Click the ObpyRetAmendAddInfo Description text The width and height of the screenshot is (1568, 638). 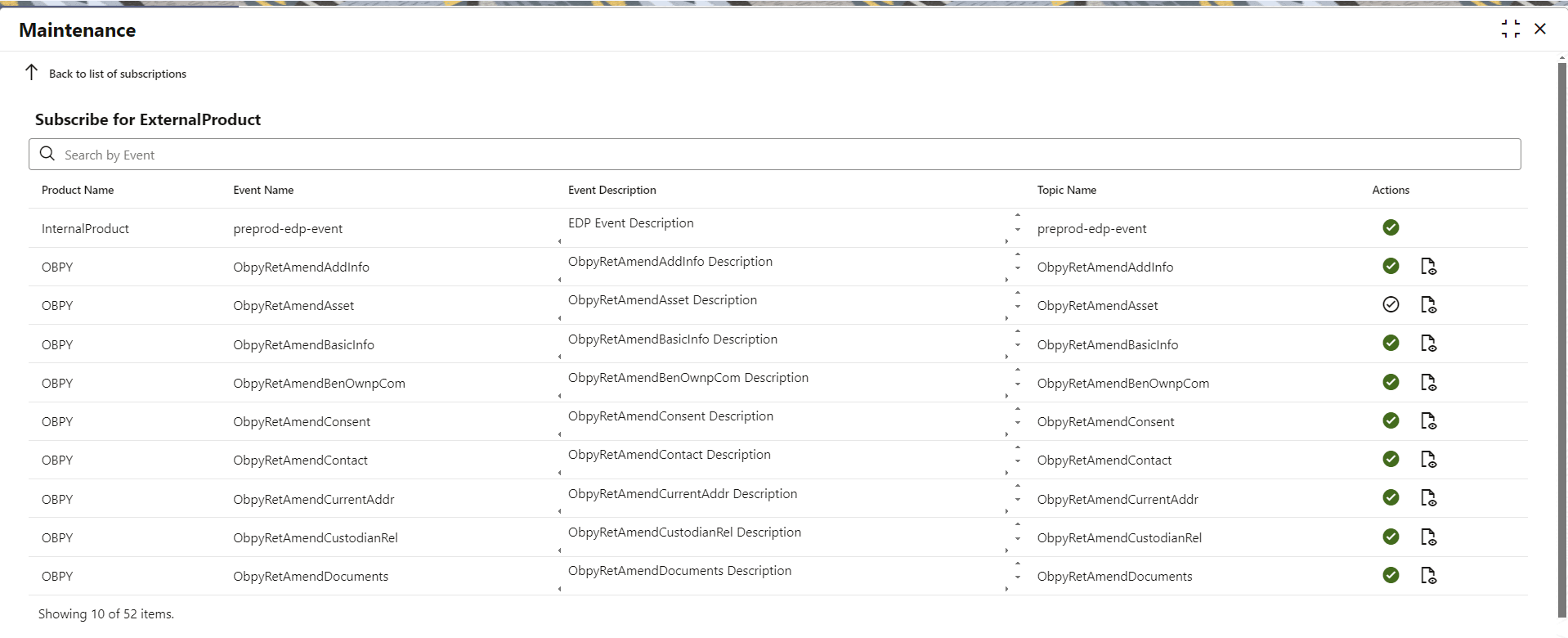click(670, 262)
